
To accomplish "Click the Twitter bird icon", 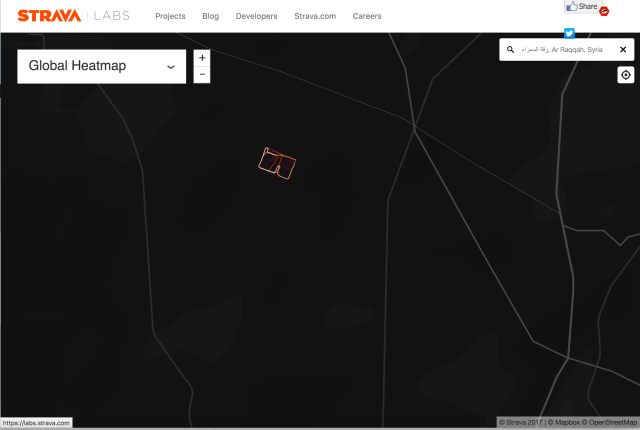I will (569, 33).
